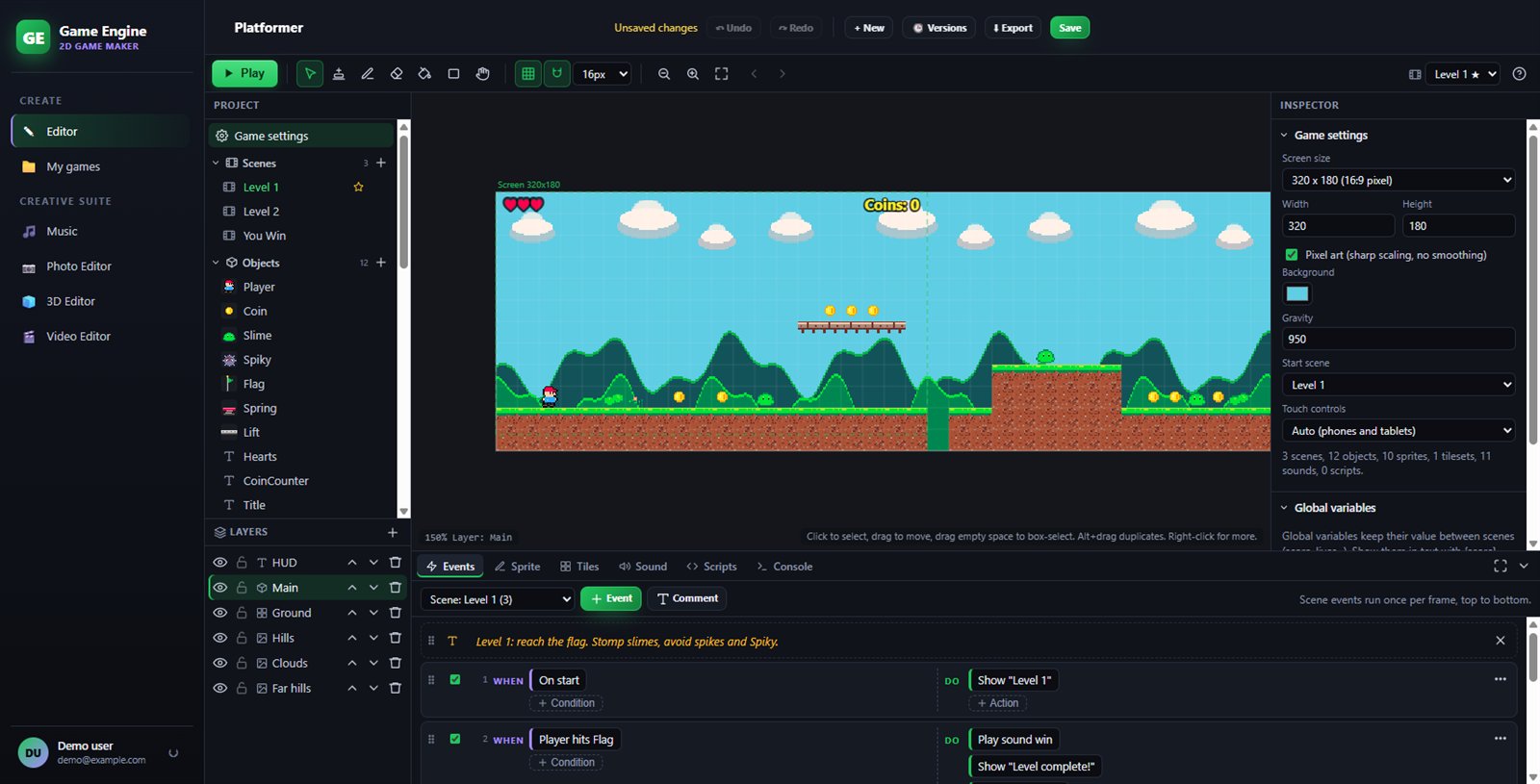
Task: Zoom in on the scene canvas
Action: tap(693, 74)
